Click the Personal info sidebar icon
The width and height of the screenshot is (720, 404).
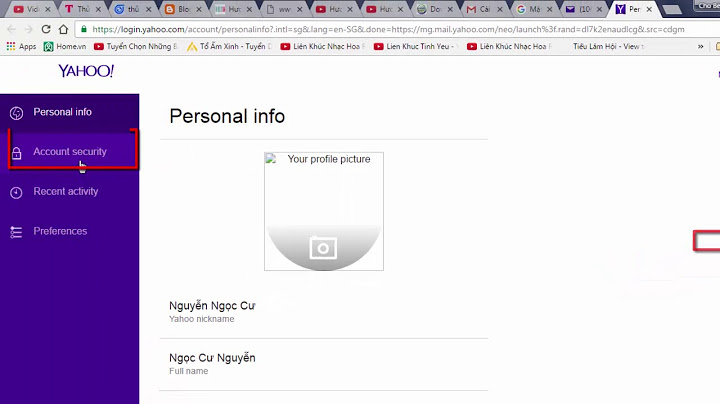[17, 113]
